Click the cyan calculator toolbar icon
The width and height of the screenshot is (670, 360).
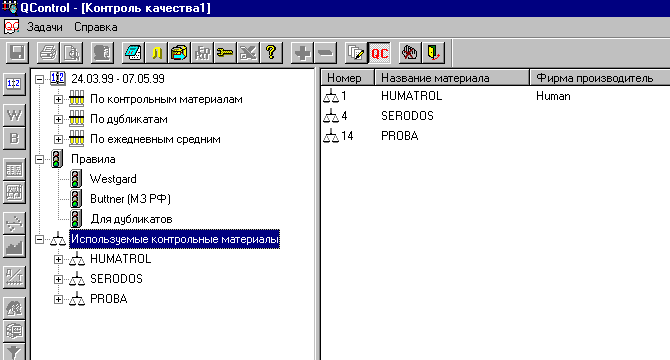tap(133, 53)
